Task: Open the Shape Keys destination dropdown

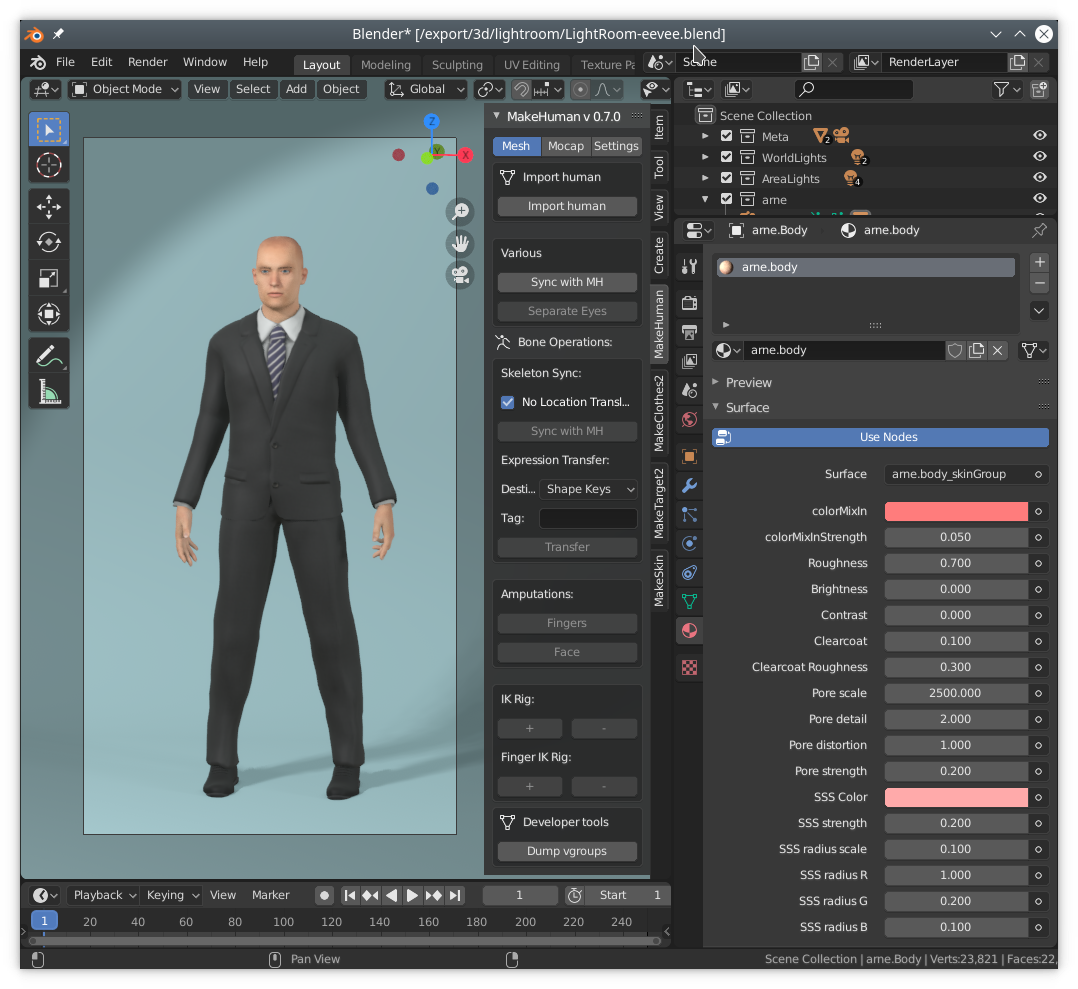Action: (588, 489)
